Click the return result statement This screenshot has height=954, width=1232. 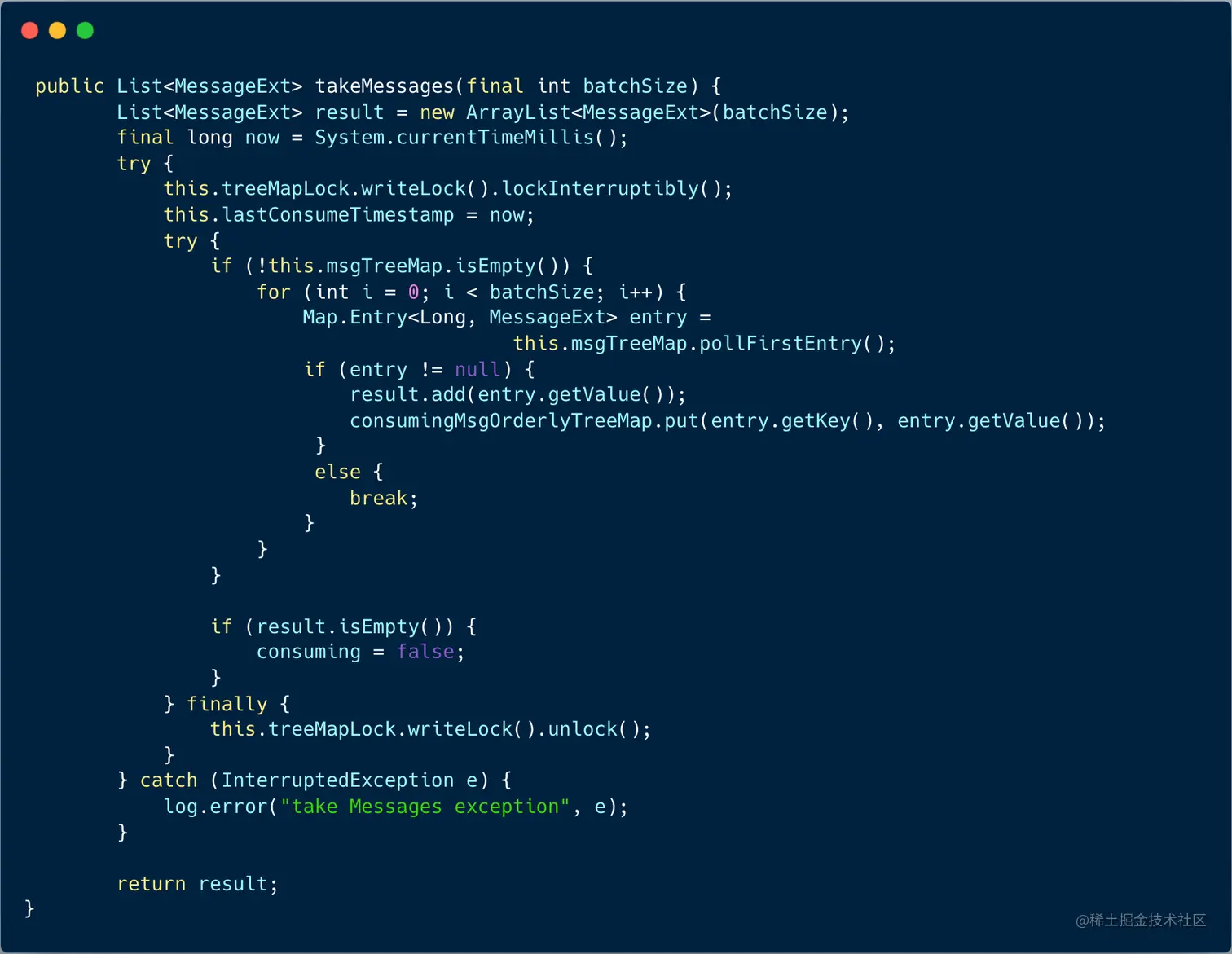point(197,884)
